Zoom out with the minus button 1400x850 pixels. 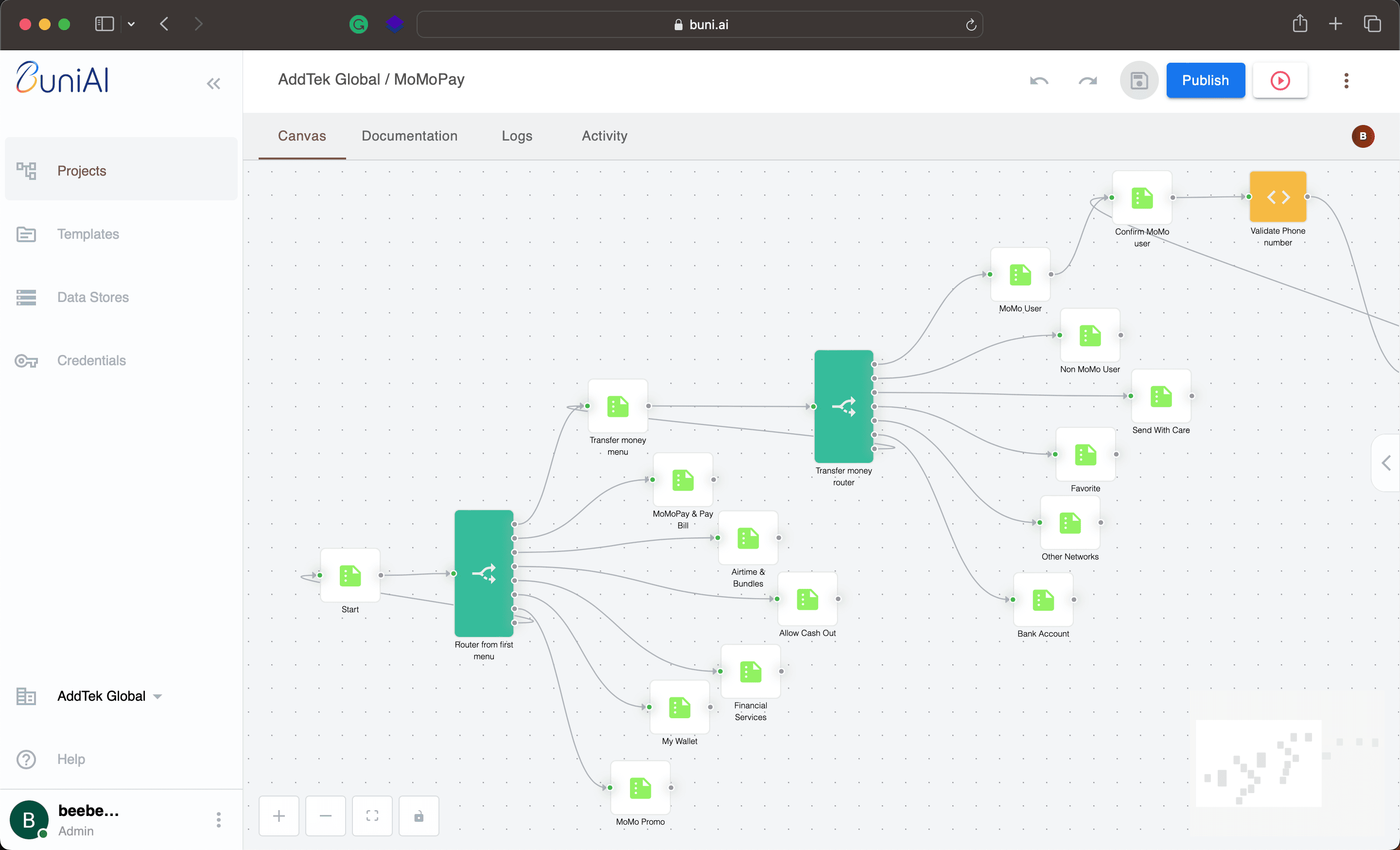[326, 816]
